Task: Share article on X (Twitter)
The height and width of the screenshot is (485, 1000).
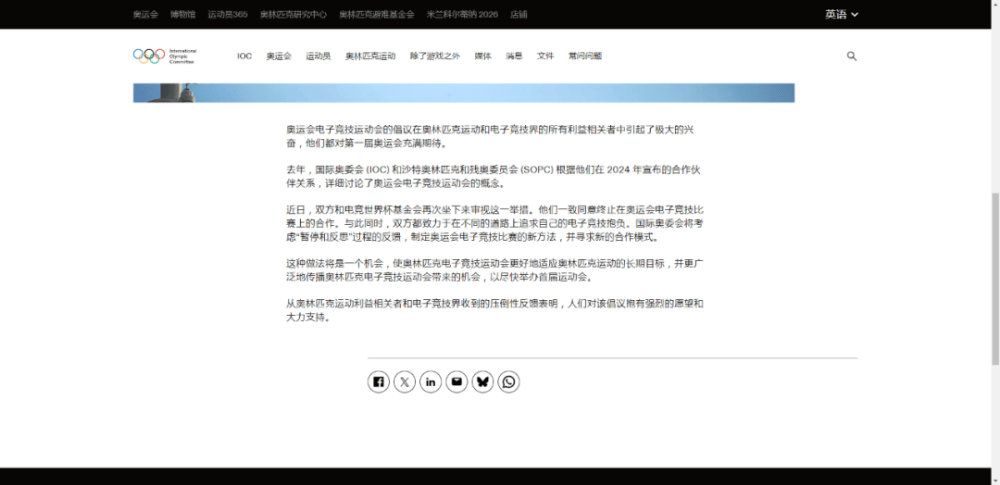Action: [x=404, y=382]
